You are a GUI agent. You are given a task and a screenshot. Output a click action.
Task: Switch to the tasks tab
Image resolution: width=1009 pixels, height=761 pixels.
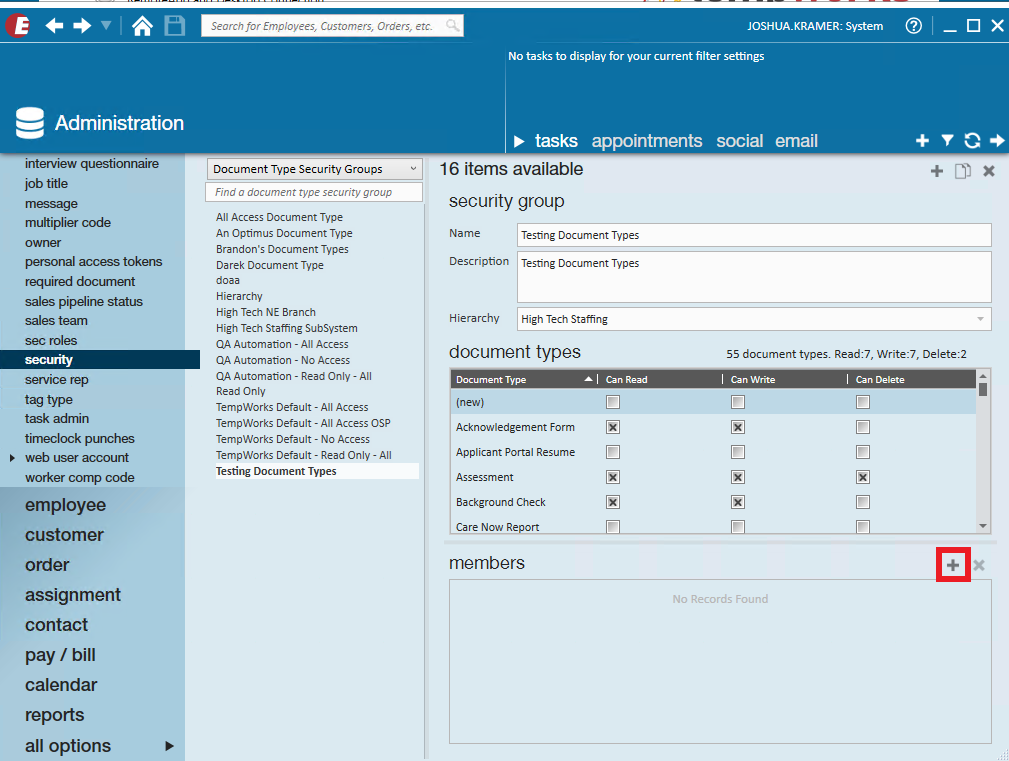pyautogui.click(x=556, y=141)
